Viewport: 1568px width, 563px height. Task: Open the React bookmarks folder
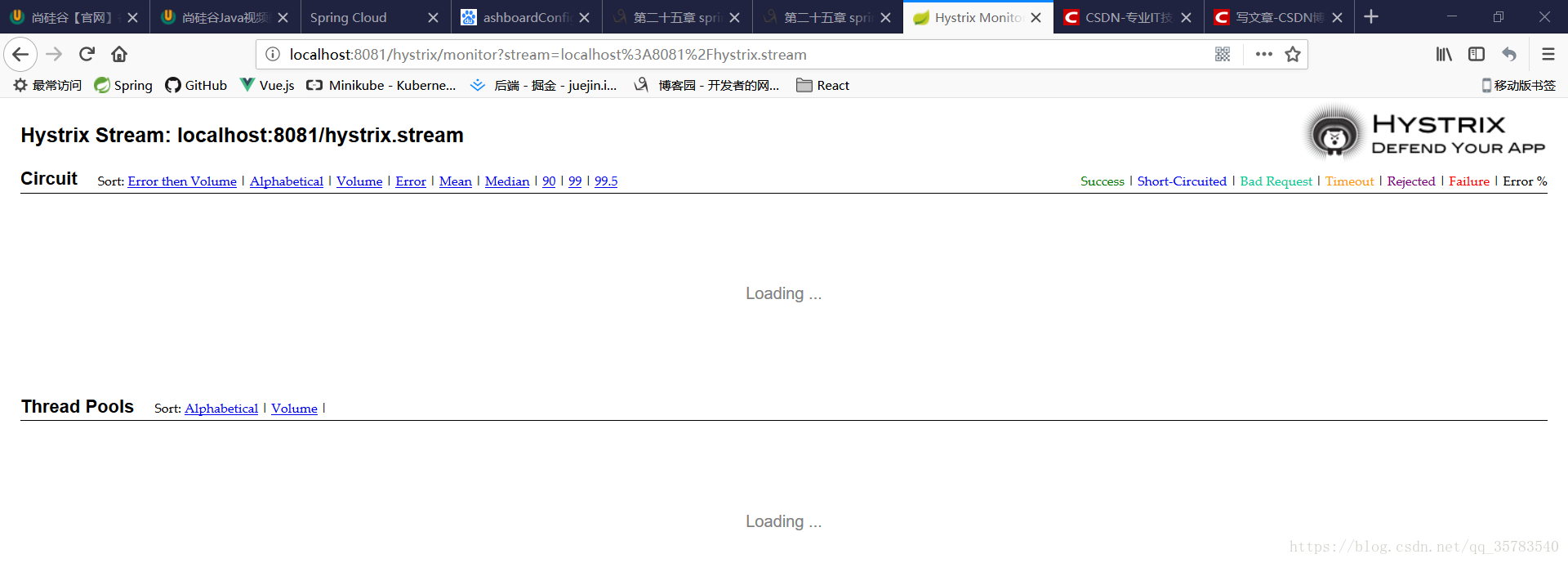[823, 85]
